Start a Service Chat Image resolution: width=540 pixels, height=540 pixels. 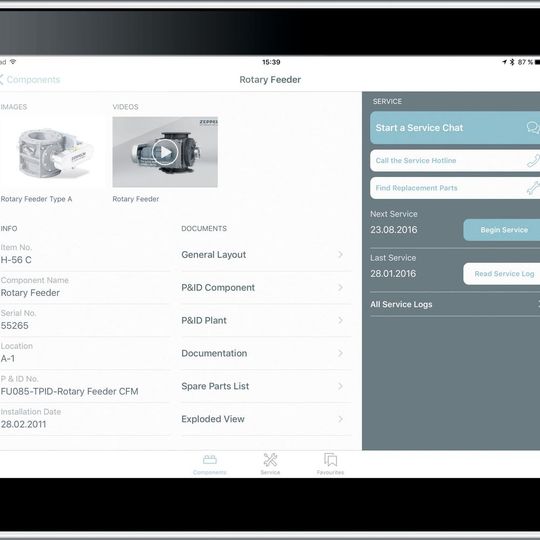point(455,128)
